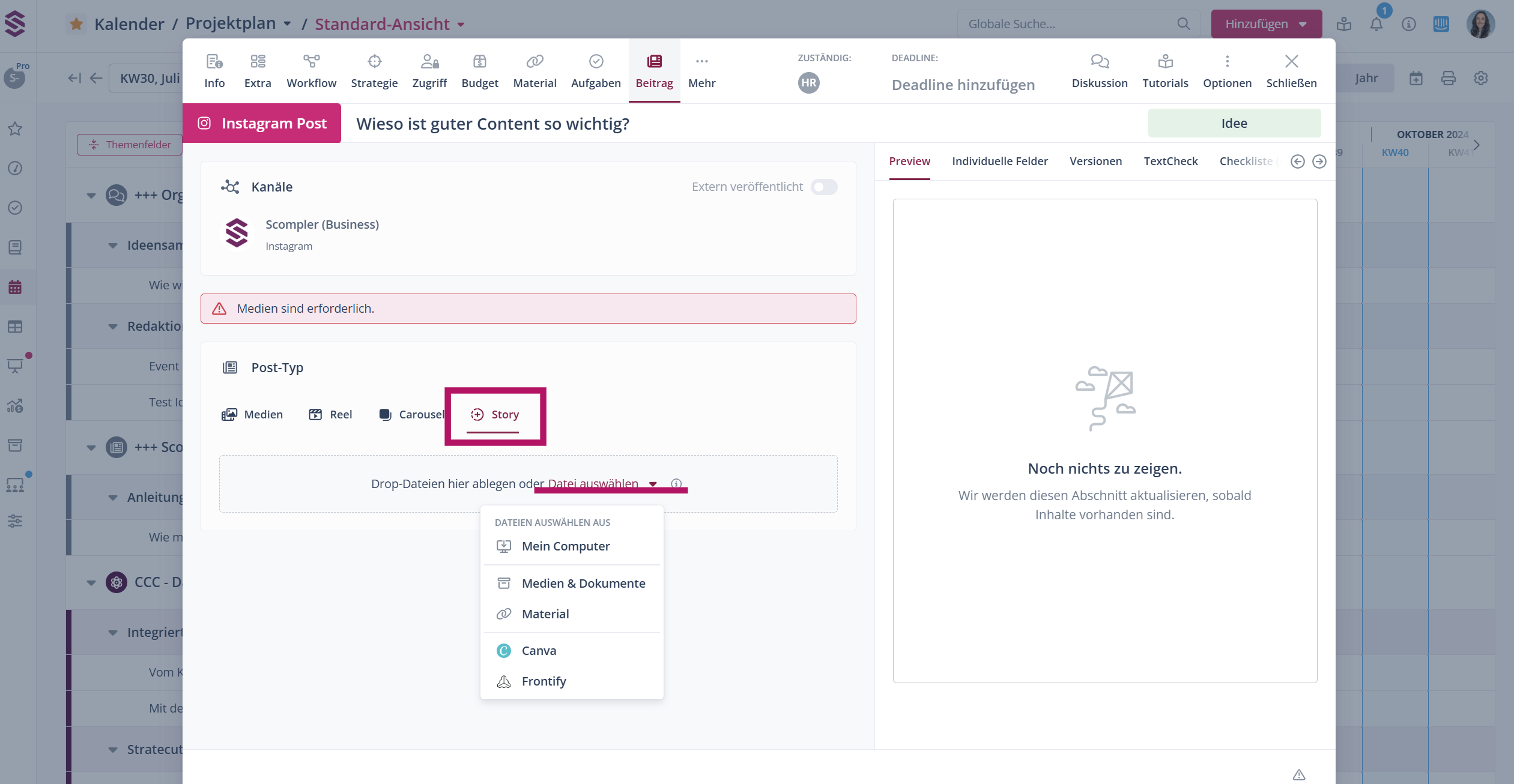Click the notification bell icon
This screenshot has width=1514, height=784.
pos(1376,24)
